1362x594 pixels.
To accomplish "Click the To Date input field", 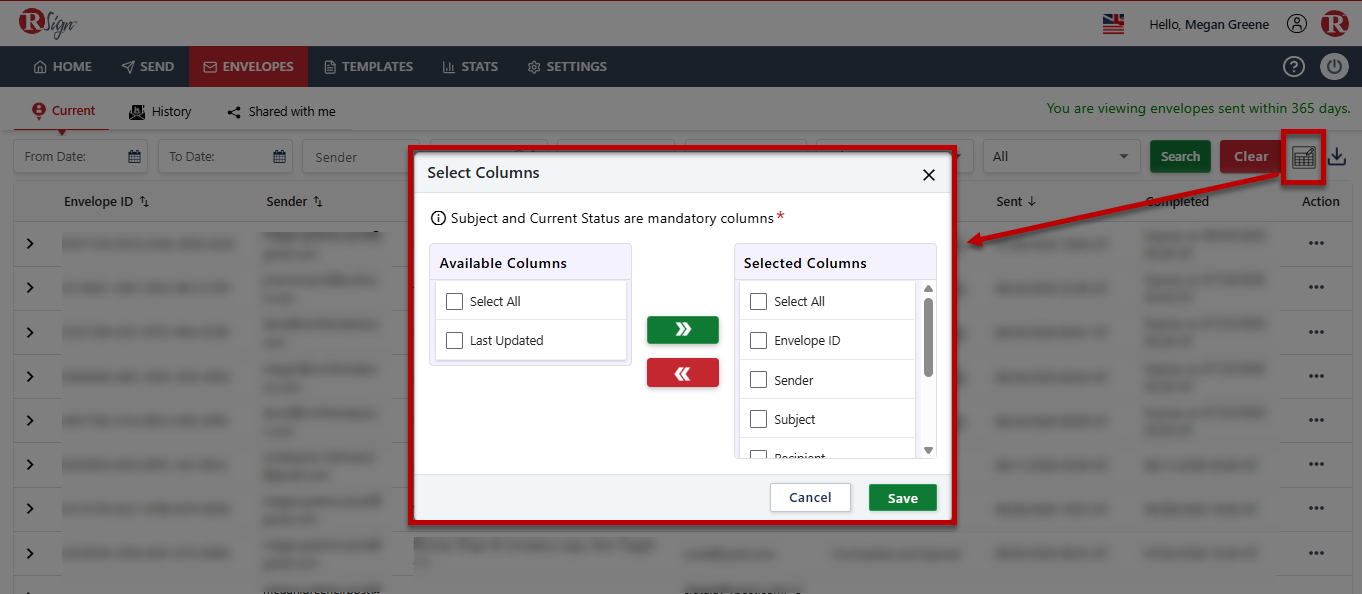I will coord(225,157).
